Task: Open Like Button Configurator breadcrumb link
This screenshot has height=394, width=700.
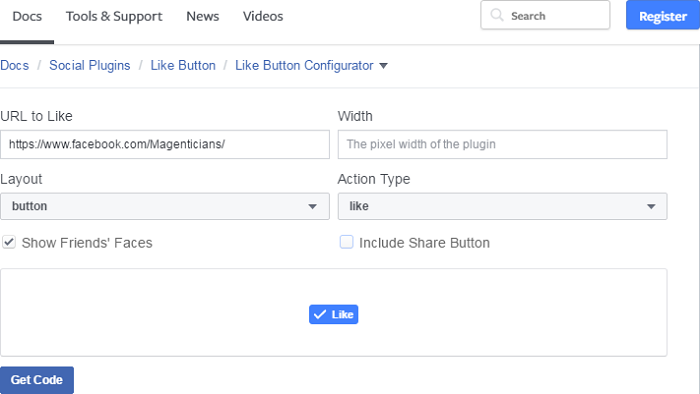Action: click(304, 66)
